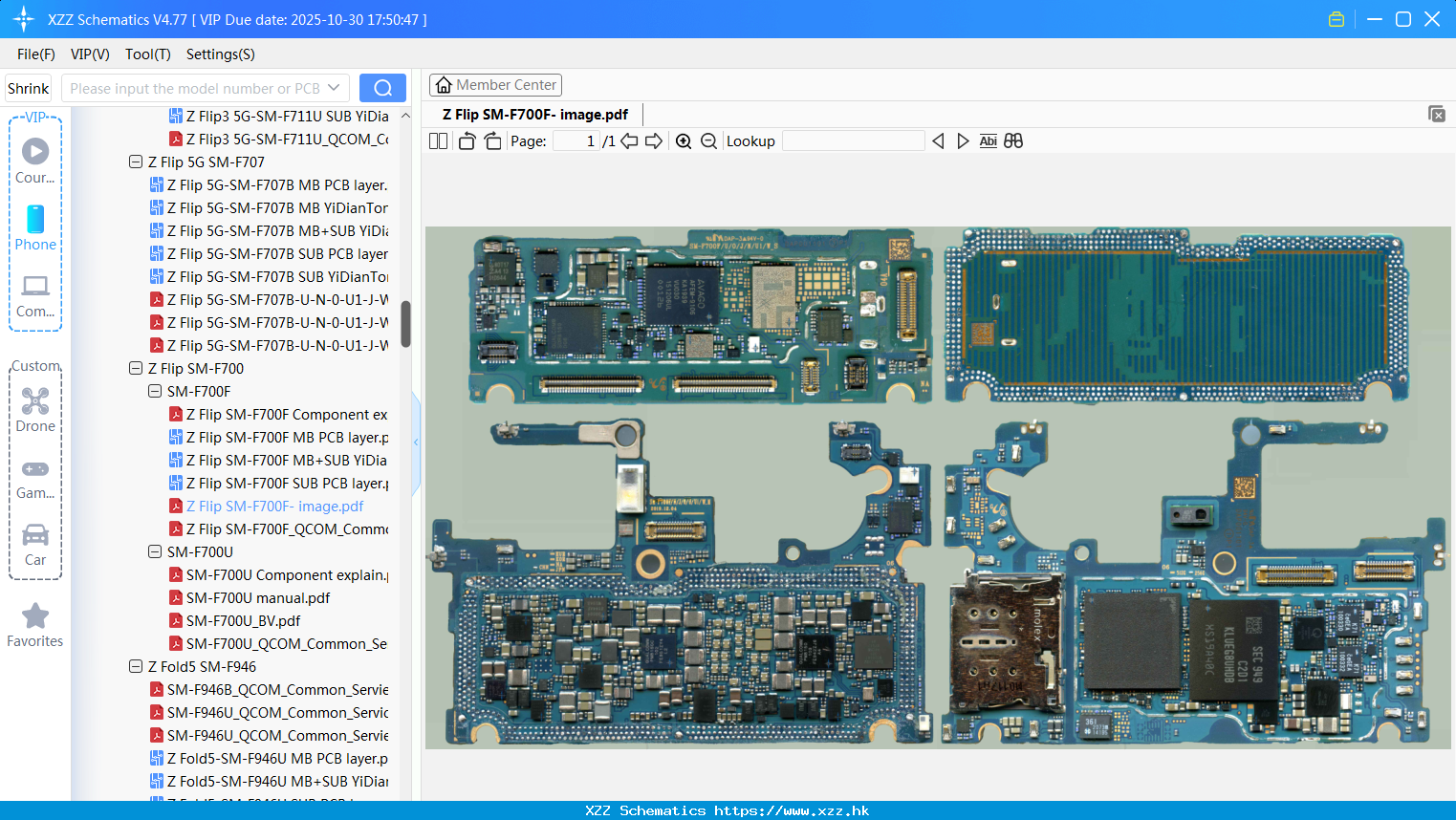
Task: Collapse the Z Flip SM-F700 node
Action: click(x=136, y=369)
